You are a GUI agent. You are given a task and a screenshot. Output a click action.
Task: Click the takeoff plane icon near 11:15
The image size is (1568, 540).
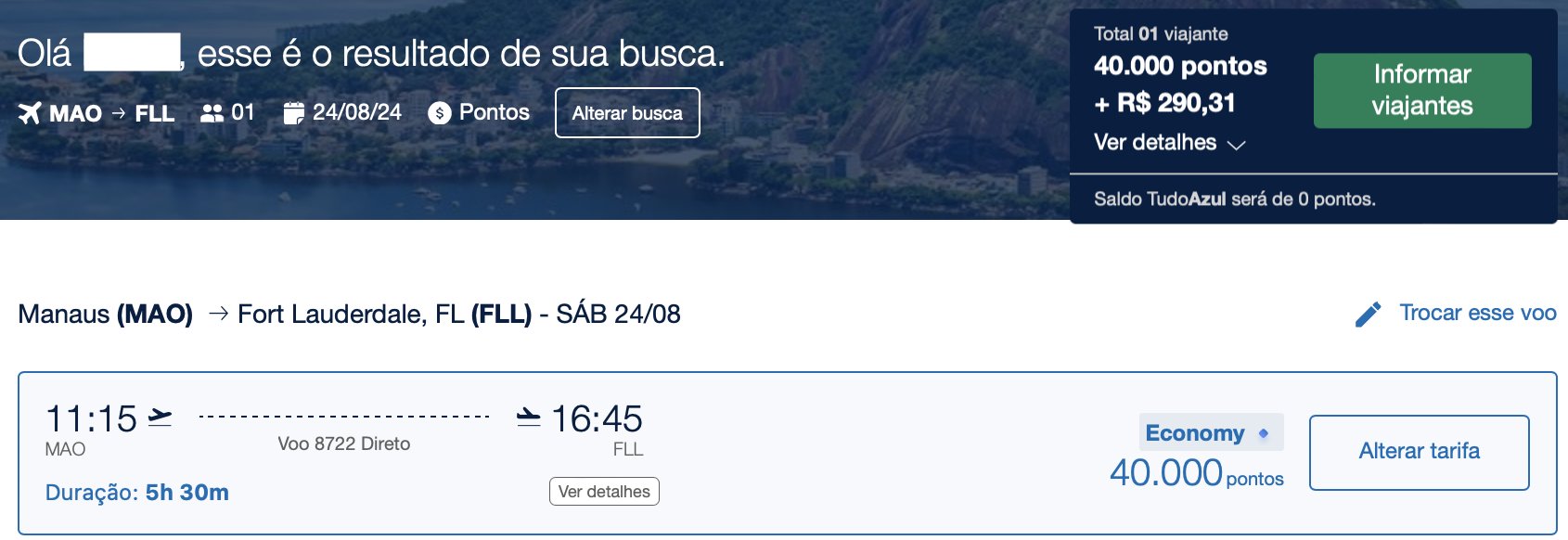[160, 418]
